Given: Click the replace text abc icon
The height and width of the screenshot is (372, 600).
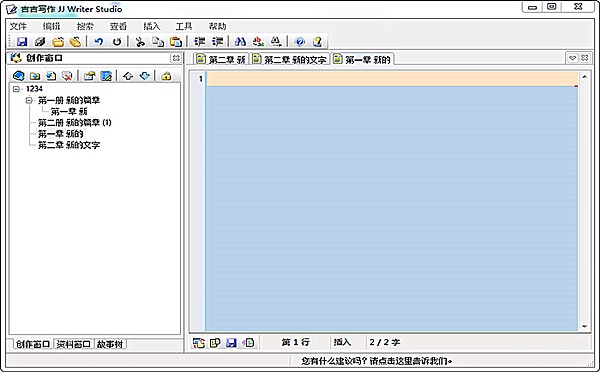Looking at the screenshot, I should pyautogui.click(x=259, y=41).
